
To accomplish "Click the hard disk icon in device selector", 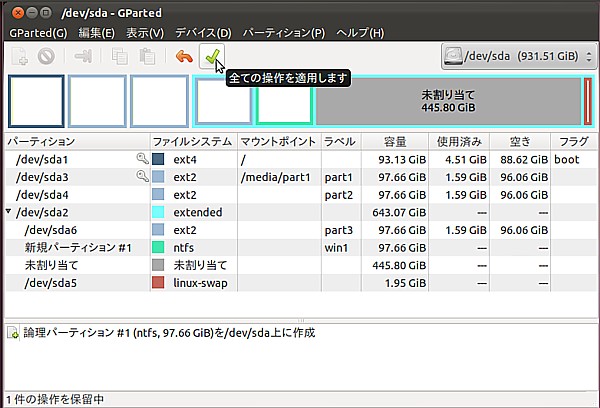I will (453, 56).
